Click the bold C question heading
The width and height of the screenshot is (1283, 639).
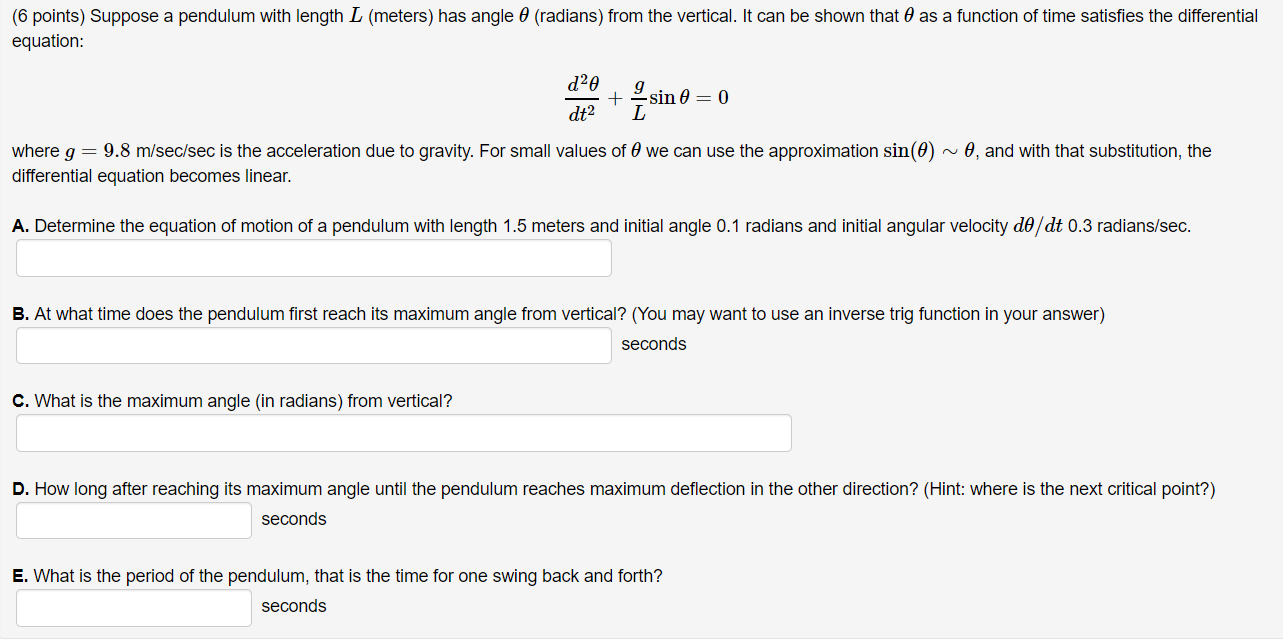[x=18, y=400]
